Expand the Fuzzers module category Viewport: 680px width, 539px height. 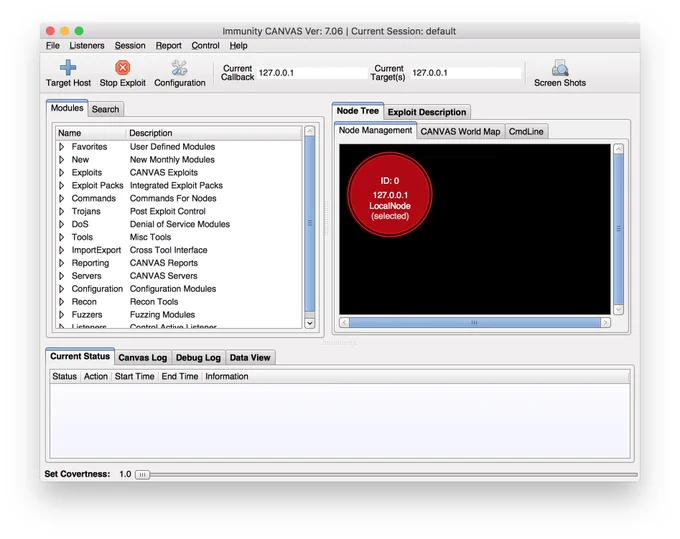coord(62,314)
